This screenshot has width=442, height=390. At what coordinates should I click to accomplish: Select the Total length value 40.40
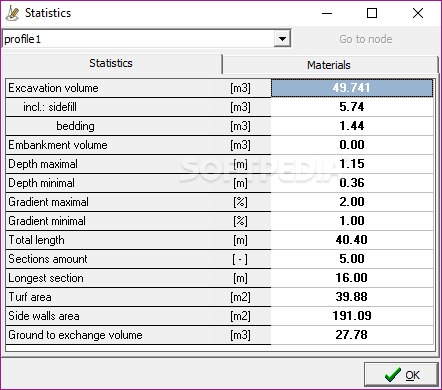[x=352, y=240]
